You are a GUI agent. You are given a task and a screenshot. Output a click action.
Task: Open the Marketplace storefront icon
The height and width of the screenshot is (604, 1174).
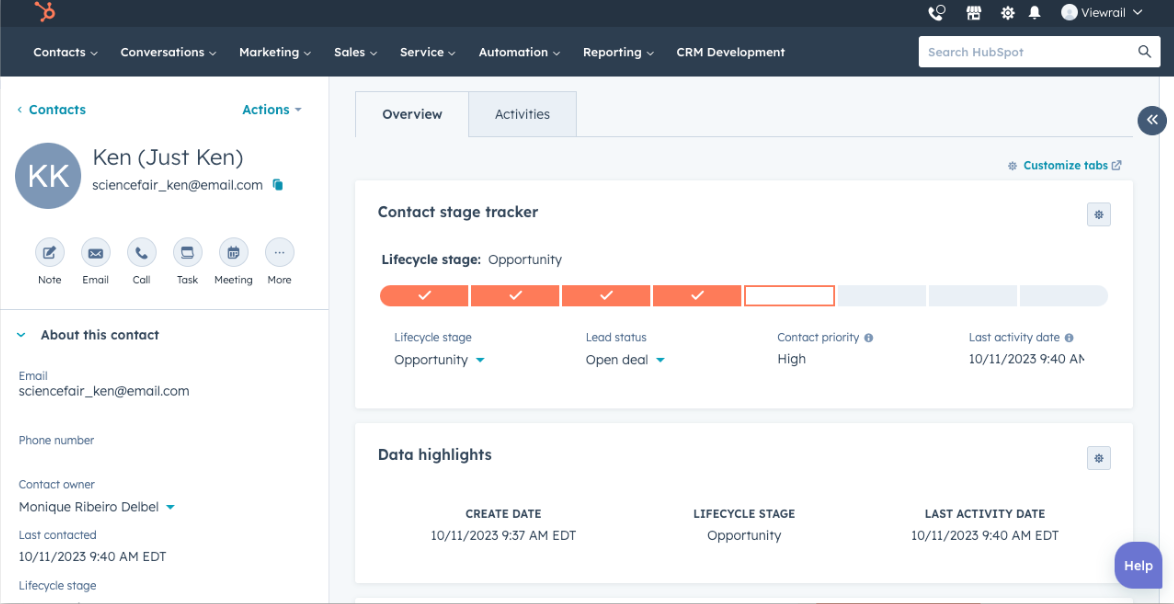(973, 12)
